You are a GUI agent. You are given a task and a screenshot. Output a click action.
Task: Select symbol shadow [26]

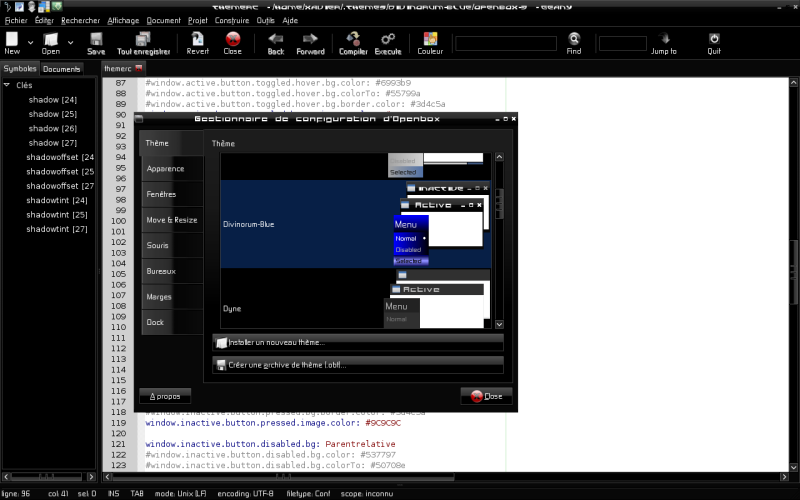coord(53,128)
